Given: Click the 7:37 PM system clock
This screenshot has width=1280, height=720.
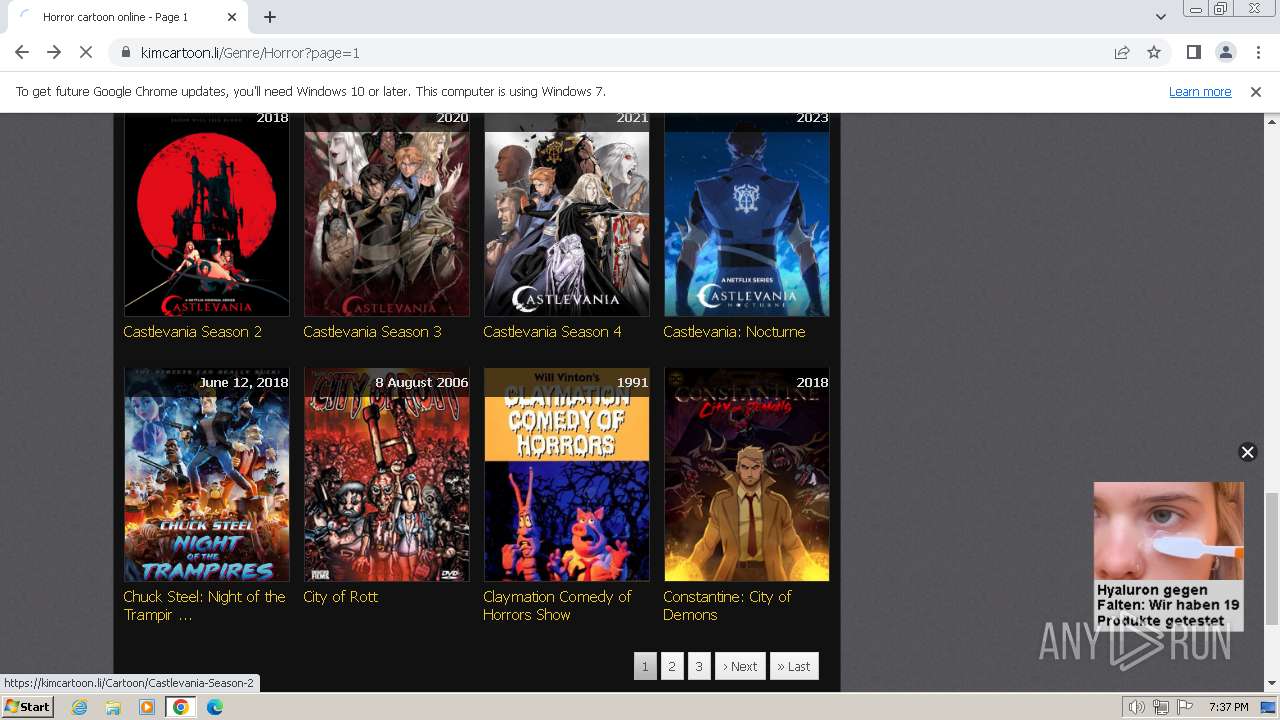Looking at the screenshot, I should point(1228,707).
